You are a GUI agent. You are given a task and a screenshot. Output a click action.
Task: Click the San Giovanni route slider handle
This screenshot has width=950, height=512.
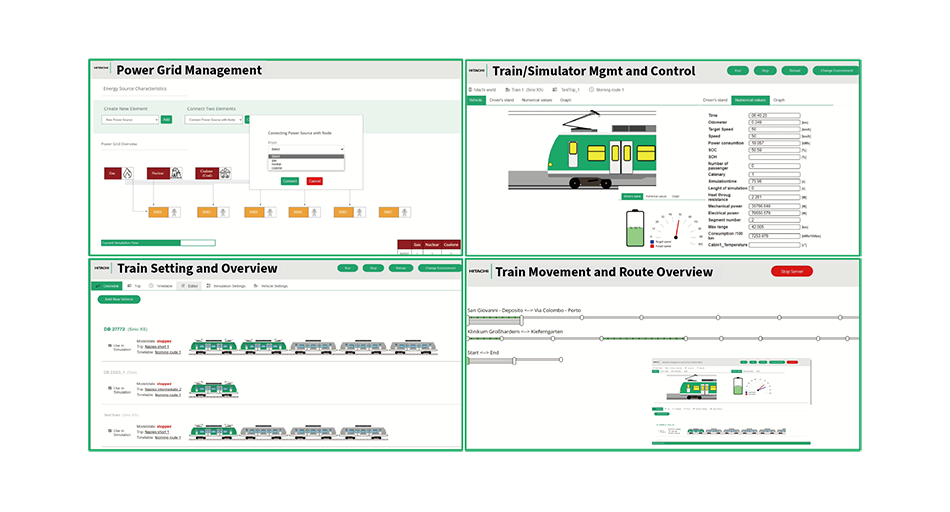tap(521, 319)
